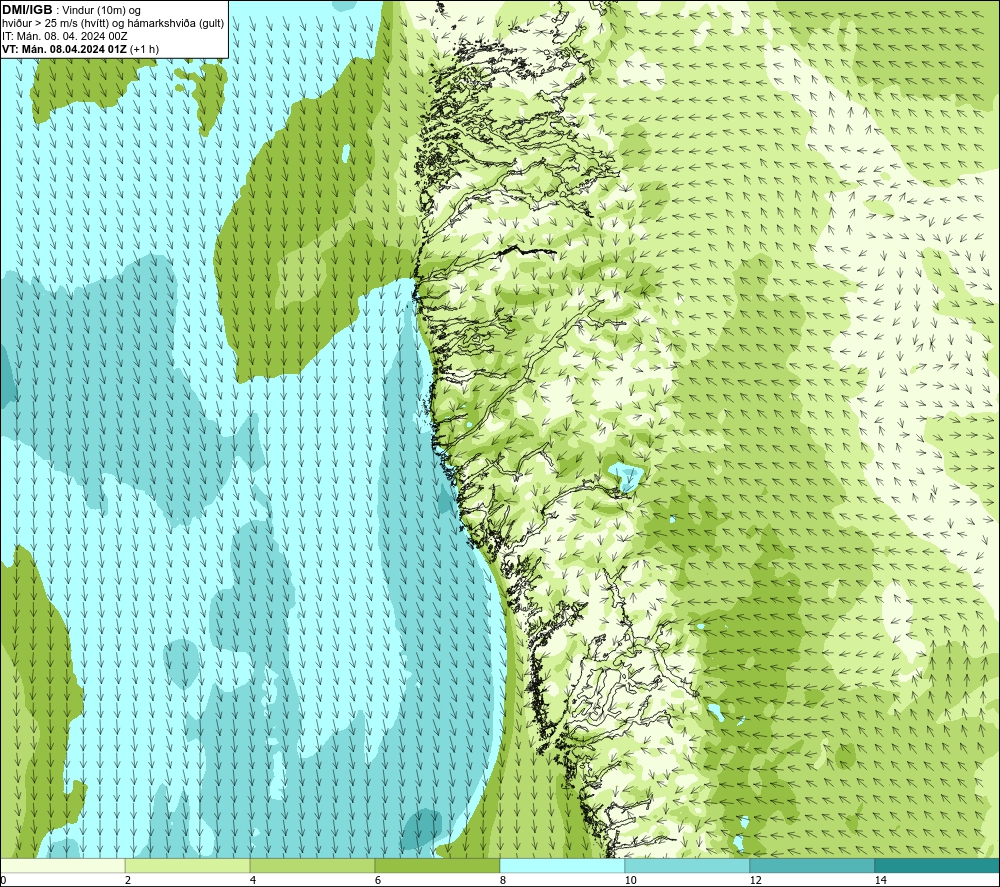Click the legend value label '8'
The image size is (1000, 887).
[503, 880]
